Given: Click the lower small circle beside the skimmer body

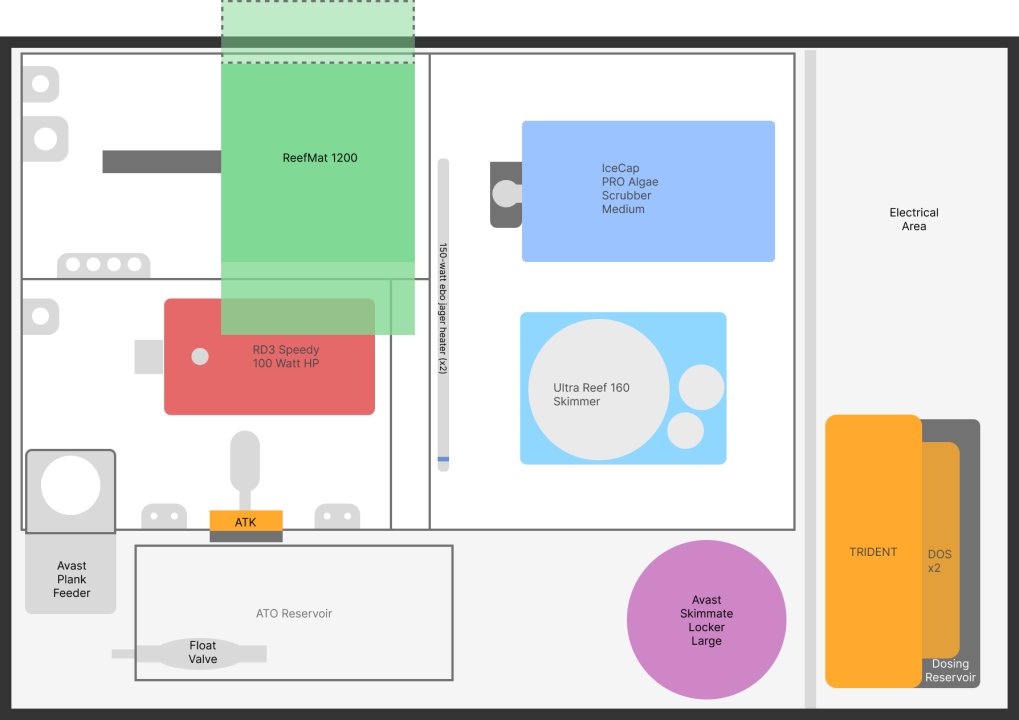Looking at the screenshot, I should pos(686,431).
